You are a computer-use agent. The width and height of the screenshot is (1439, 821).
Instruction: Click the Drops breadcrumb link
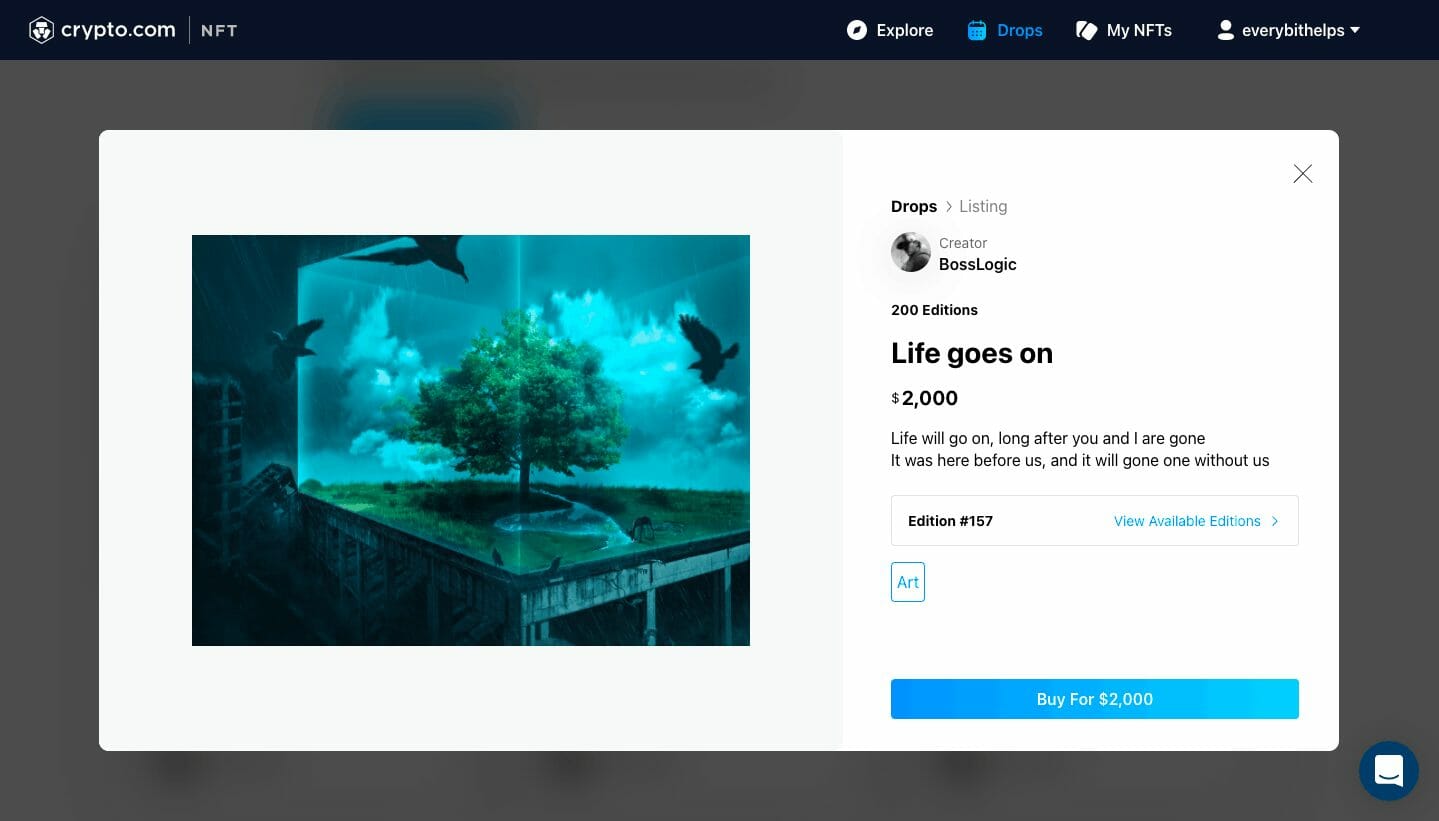(x=914, y=206)
